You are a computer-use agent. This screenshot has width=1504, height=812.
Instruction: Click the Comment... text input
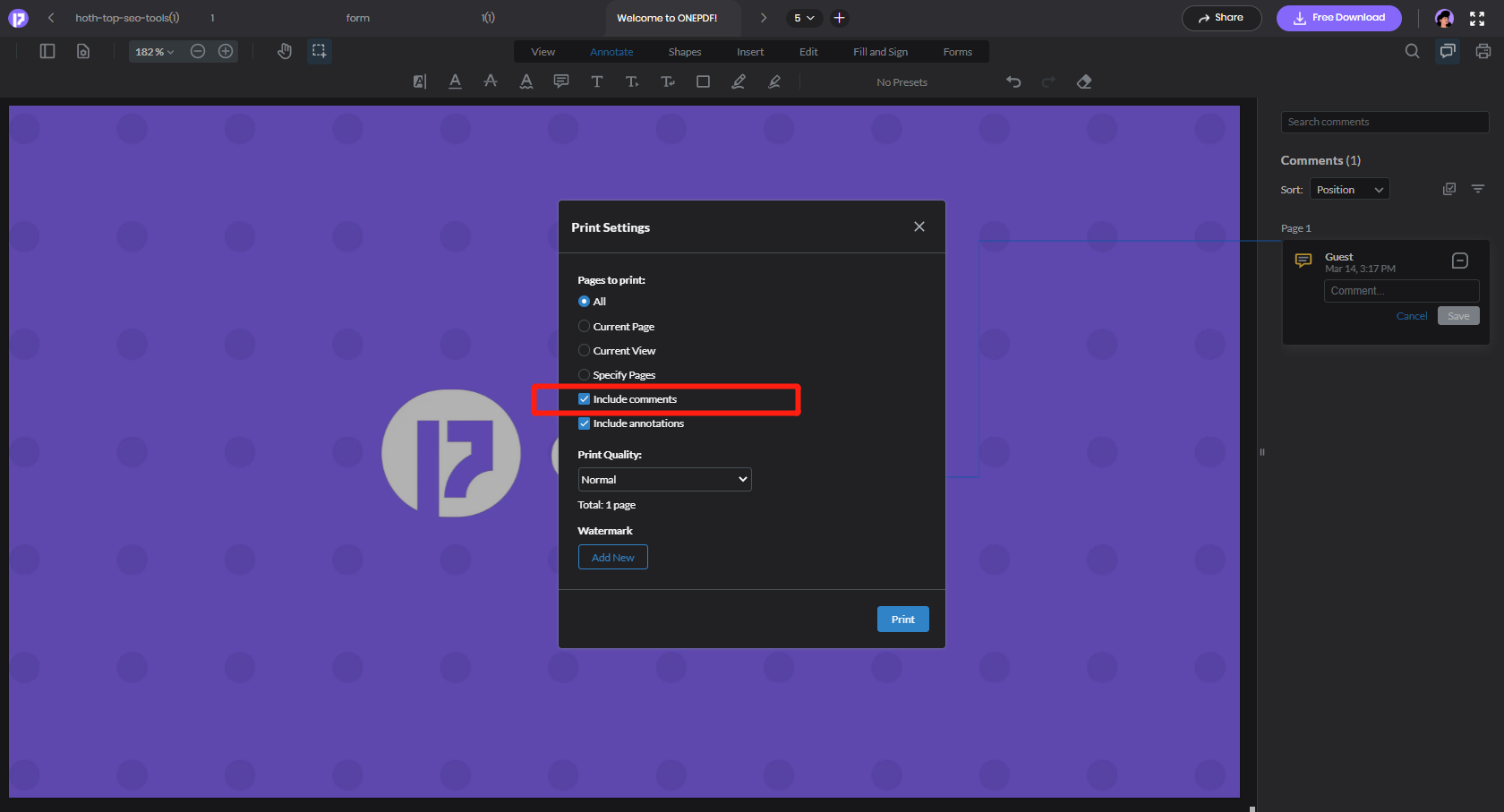pyautogui.click(x=1402, y=291)
